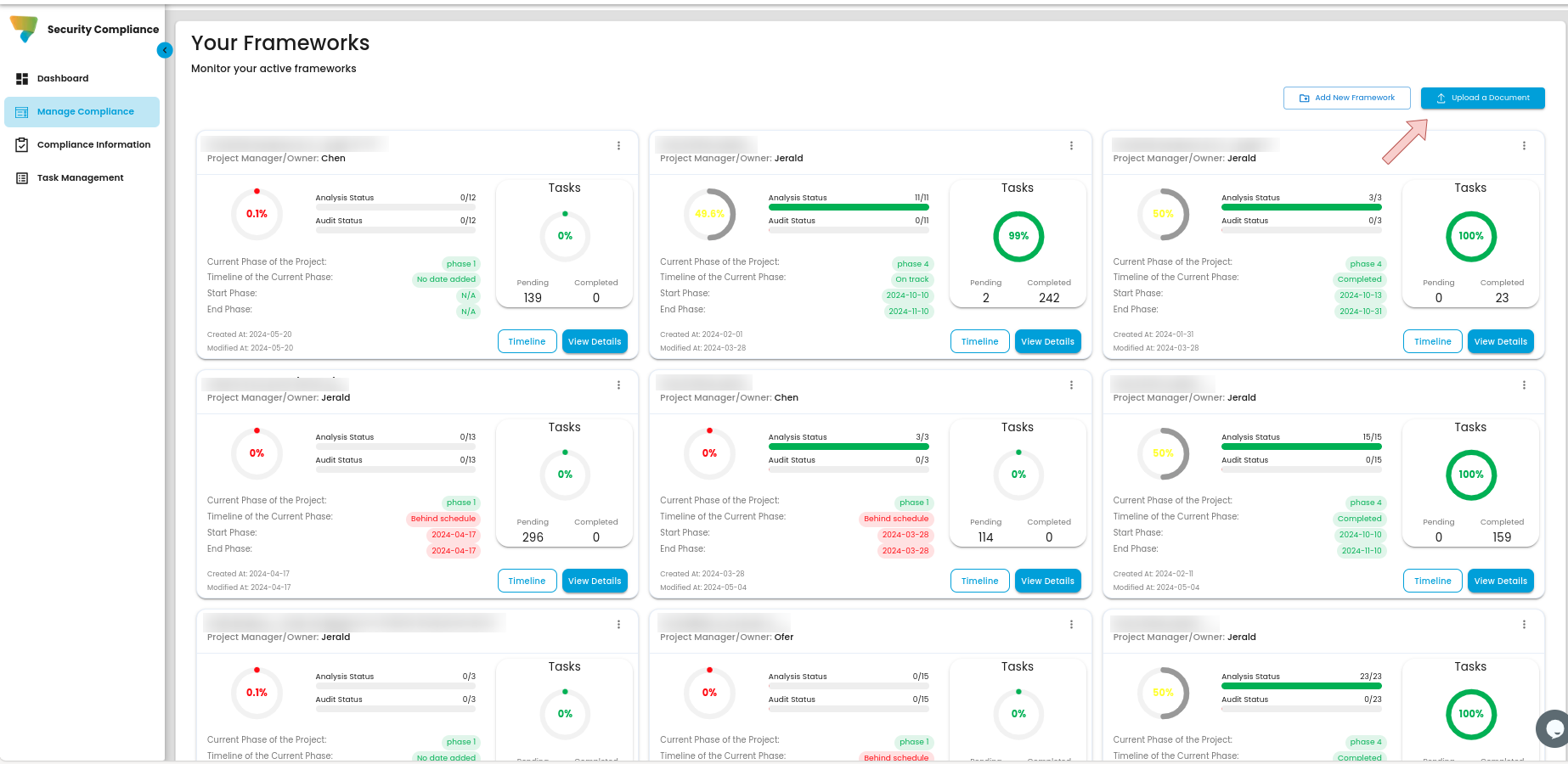Open kebab menu on card with 242 completed tasks
1568x764 pixels.
pyautogui.click(x=1071, y=146)
